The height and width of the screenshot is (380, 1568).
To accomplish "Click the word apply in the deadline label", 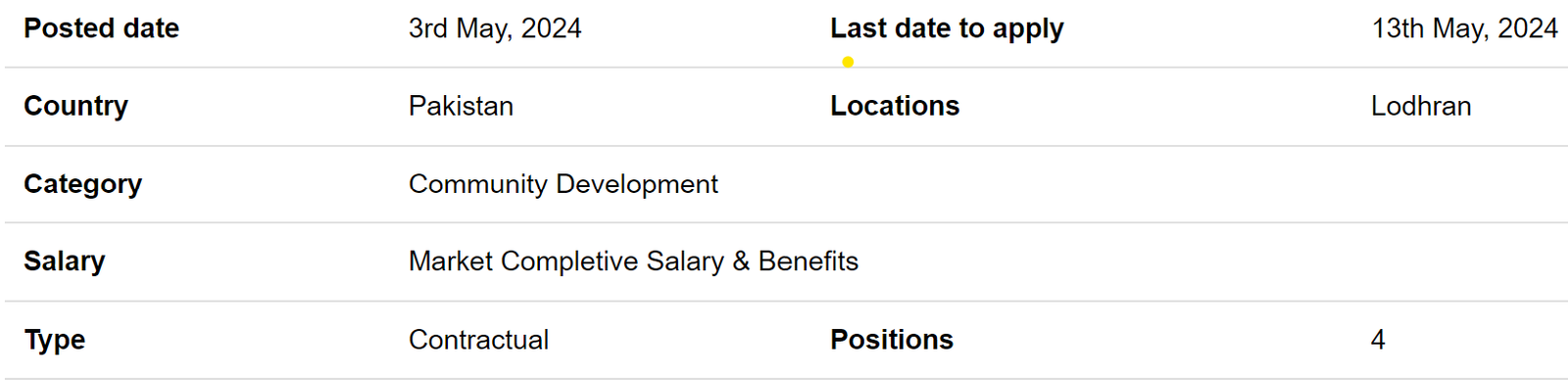I will point(1028,30).
